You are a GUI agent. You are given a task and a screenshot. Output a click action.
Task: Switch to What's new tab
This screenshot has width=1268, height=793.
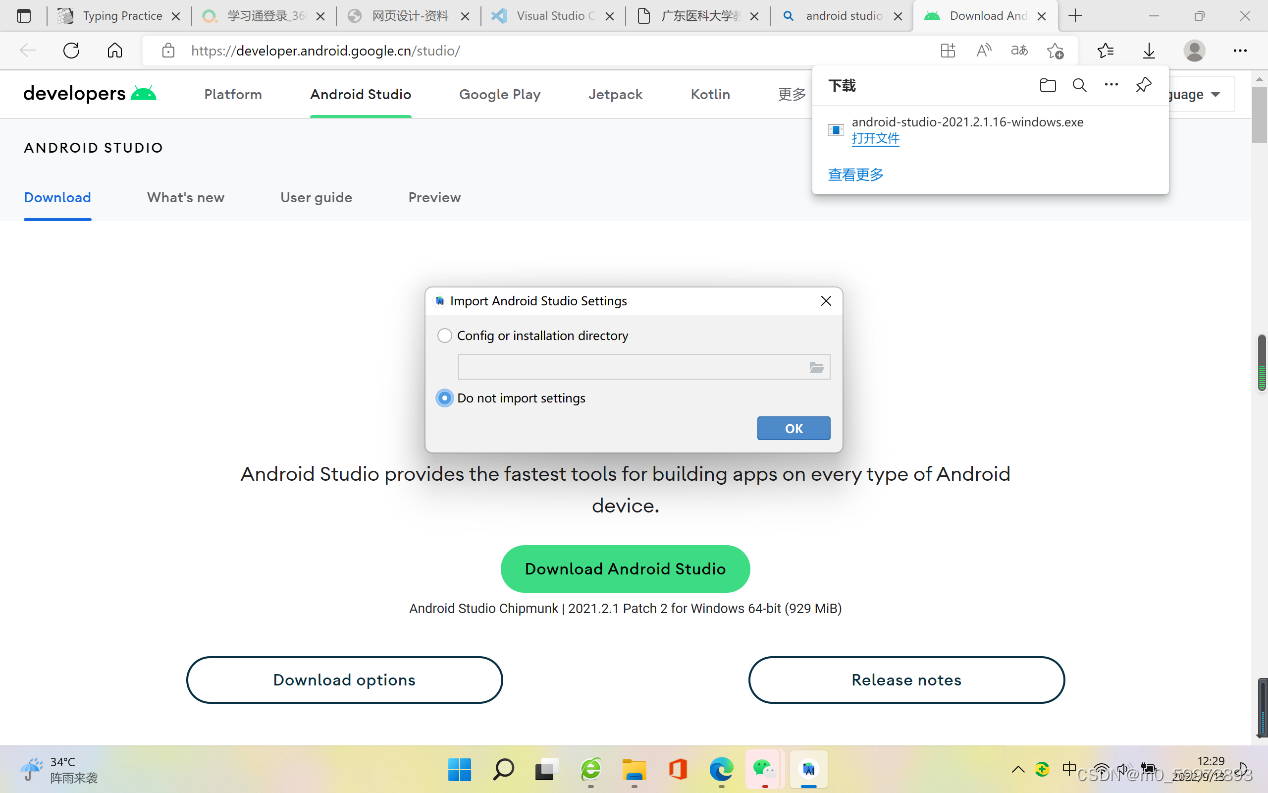point(186,197)
